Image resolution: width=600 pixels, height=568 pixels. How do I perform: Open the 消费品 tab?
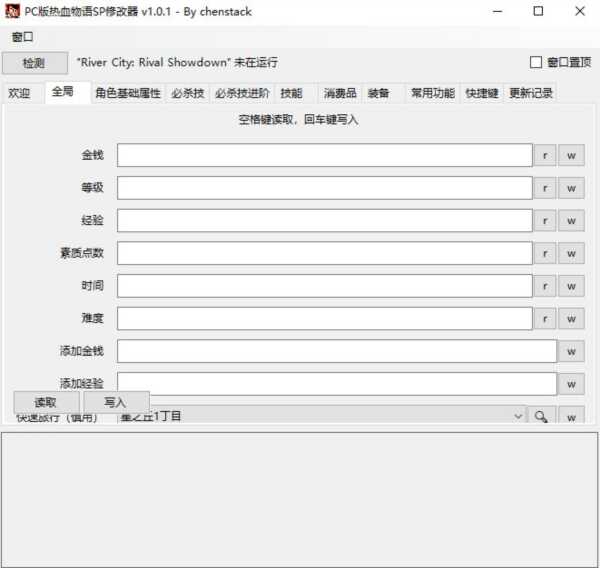pyautogui.click(x=340, y=93)
